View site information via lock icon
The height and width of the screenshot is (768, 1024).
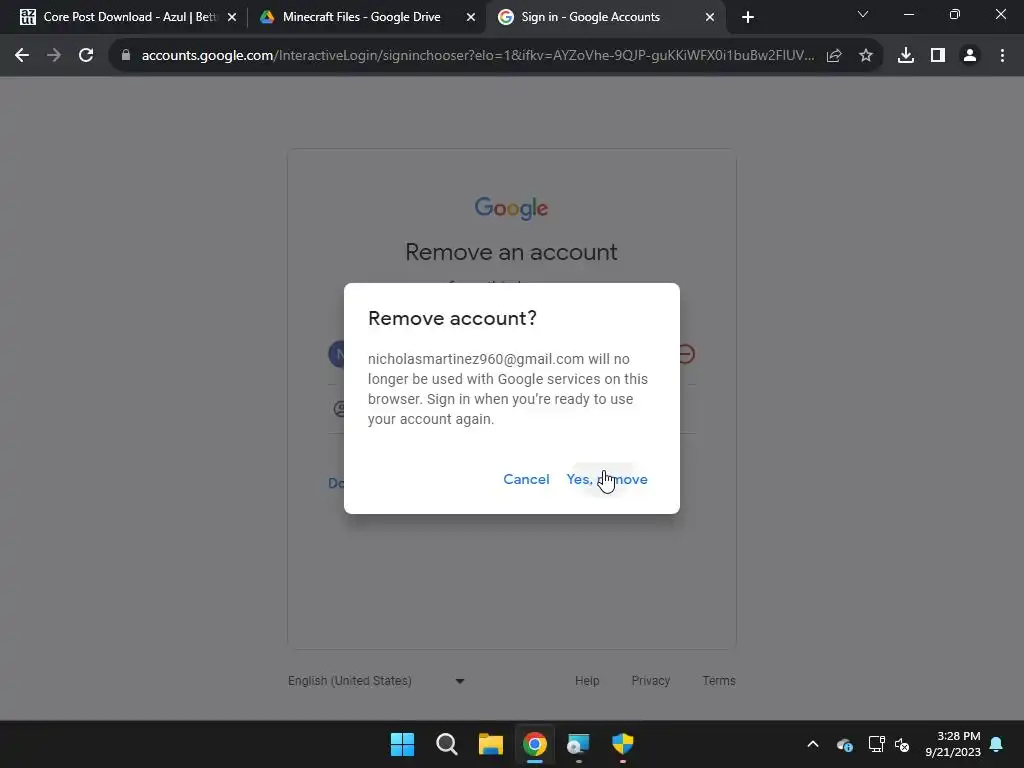pyautogui.click(x=126, y=56)
